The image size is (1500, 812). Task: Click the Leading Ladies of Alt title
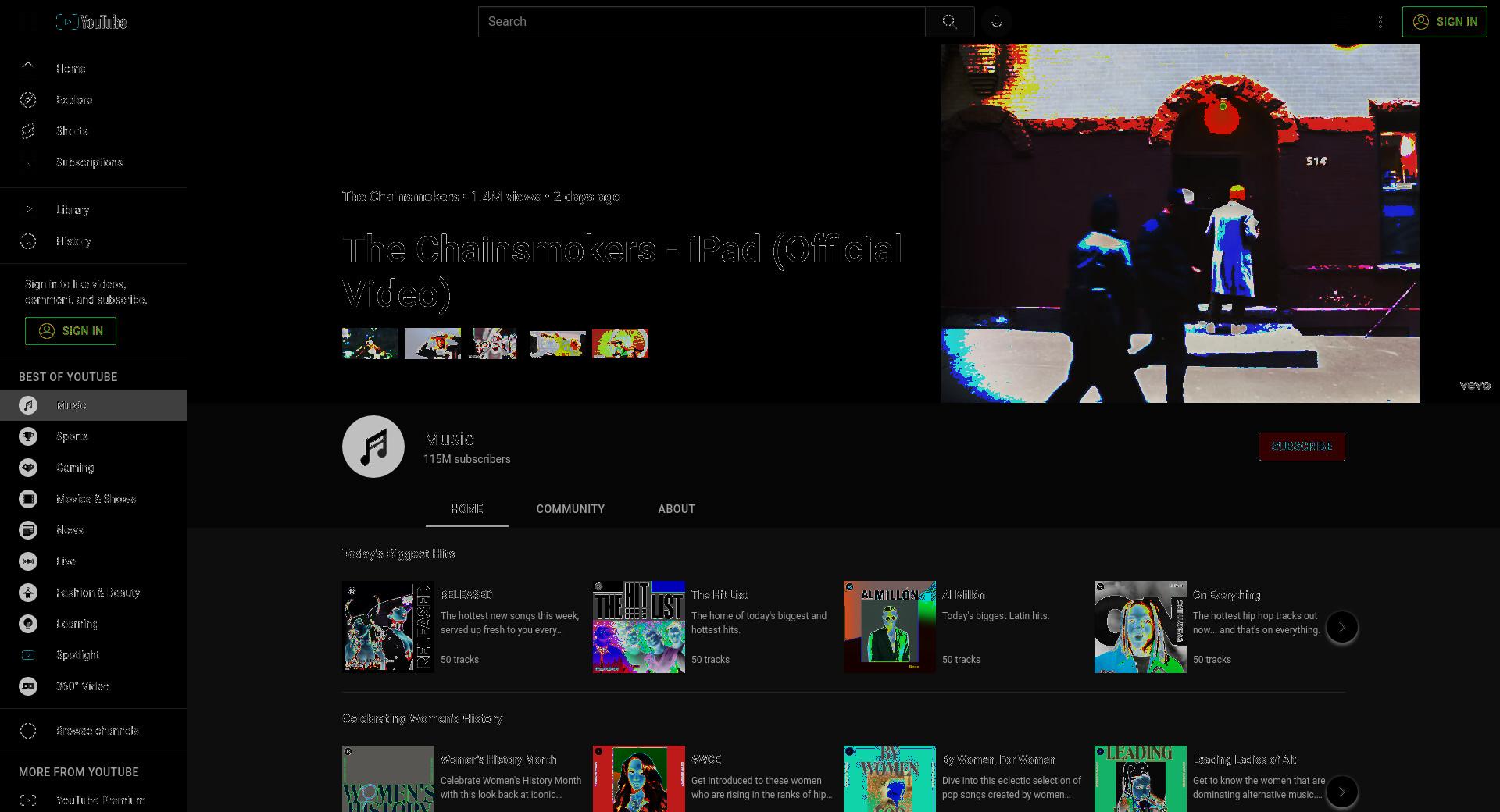(1245, 760)
